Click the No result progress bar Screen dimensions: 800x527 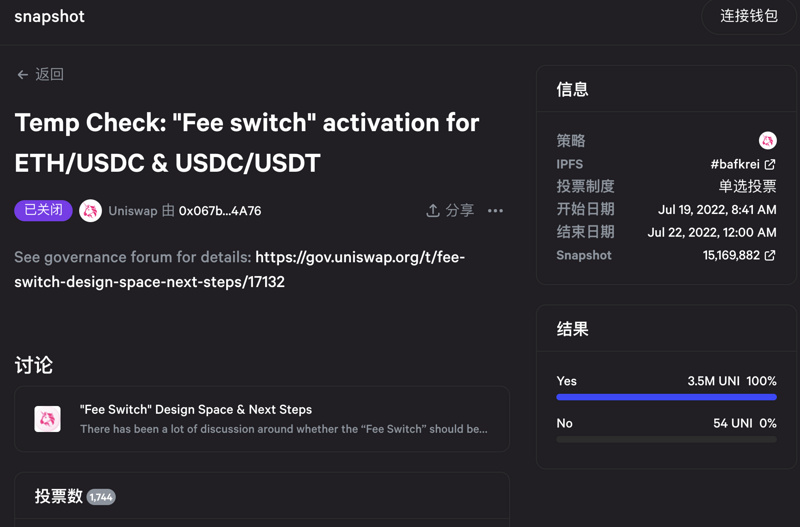click(666, 439)
